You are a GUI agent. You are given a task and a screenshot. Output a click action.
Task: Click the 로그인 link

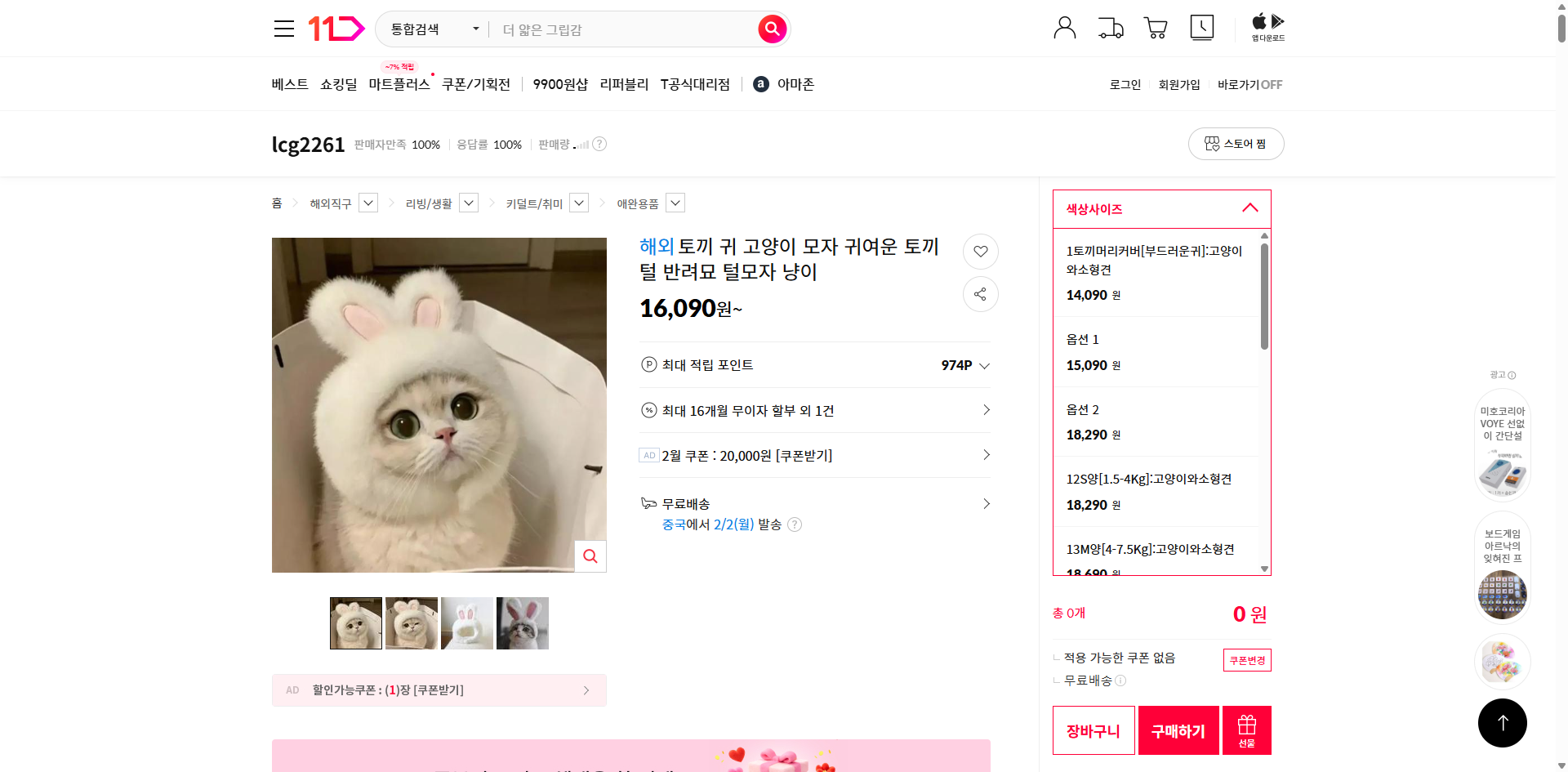coord(1125,83)
